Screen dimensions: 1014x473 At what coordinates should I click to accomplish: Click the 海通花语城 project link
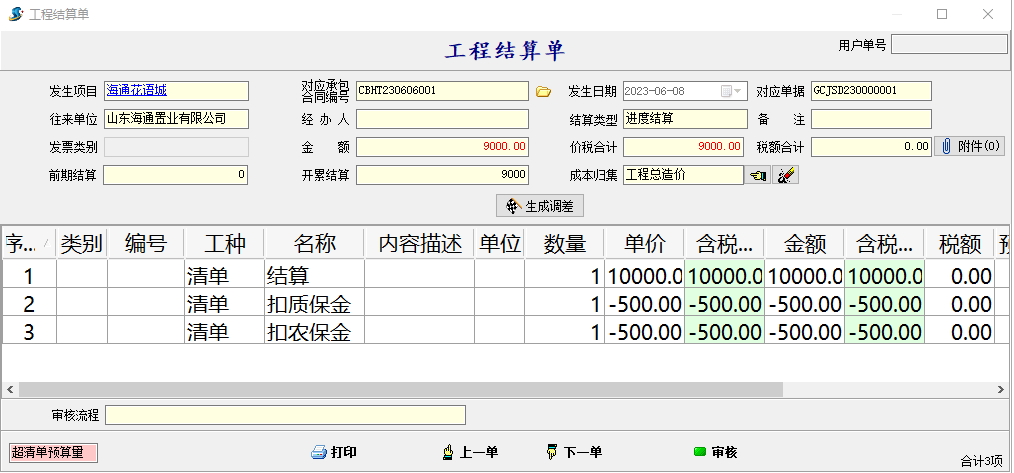[x=137, y=91]
